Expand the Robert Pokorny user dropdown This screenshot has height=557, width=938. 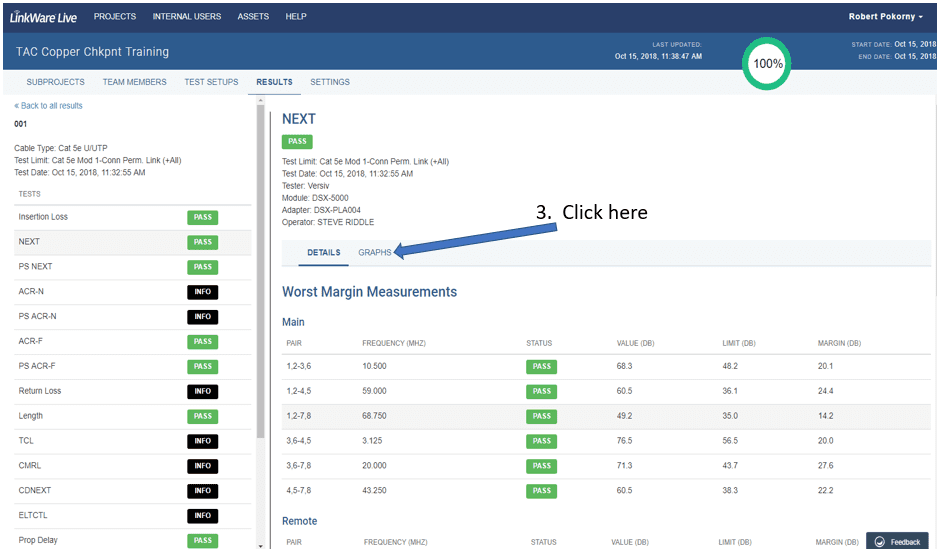887,17
